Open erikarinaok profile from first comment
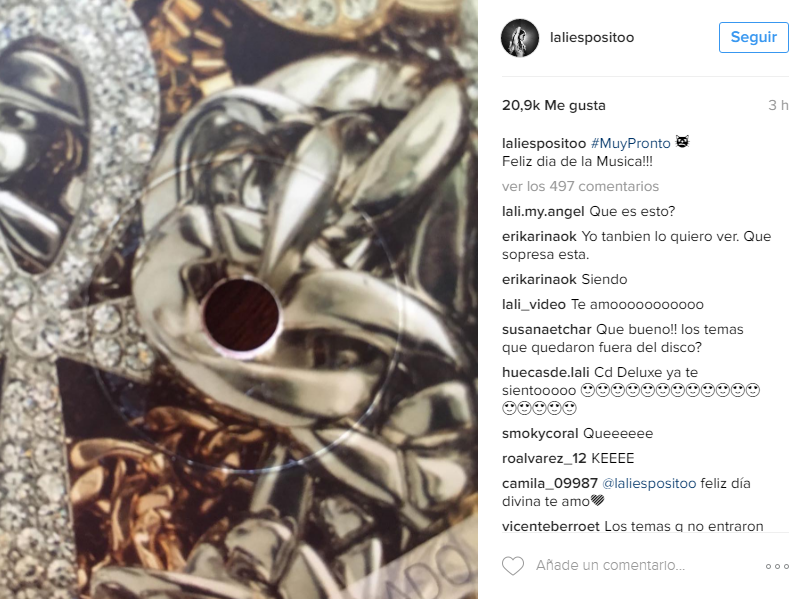Screen dimensions: 795x599 [x=539, y=236]
